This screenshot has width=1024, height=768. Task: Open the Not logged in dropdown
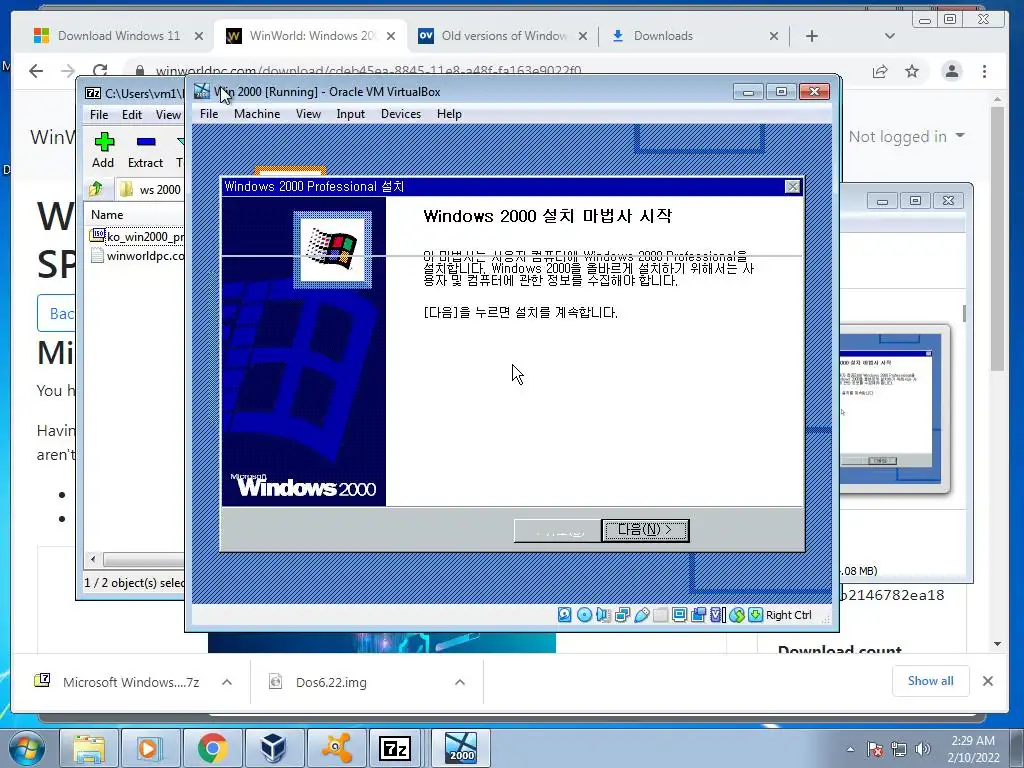[906, 136]
